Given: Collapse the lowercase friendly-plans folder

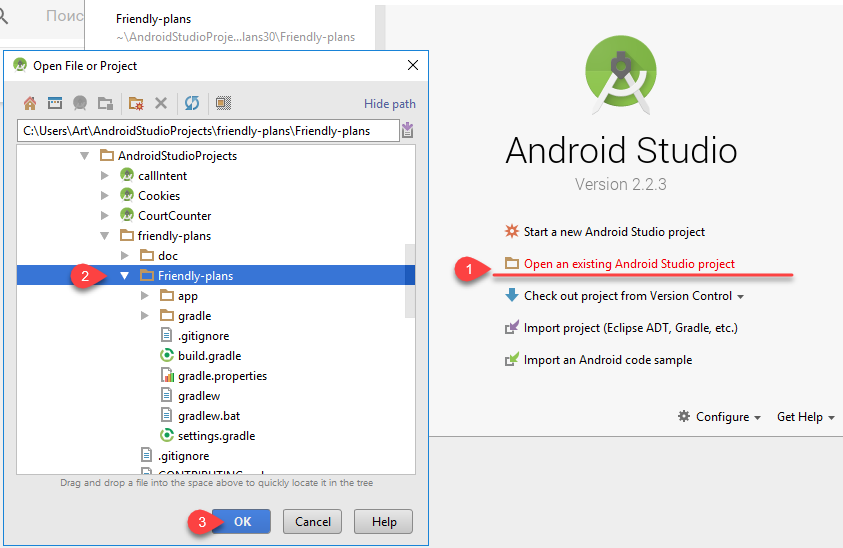Looking at the screenshot, I should point(105,236).
